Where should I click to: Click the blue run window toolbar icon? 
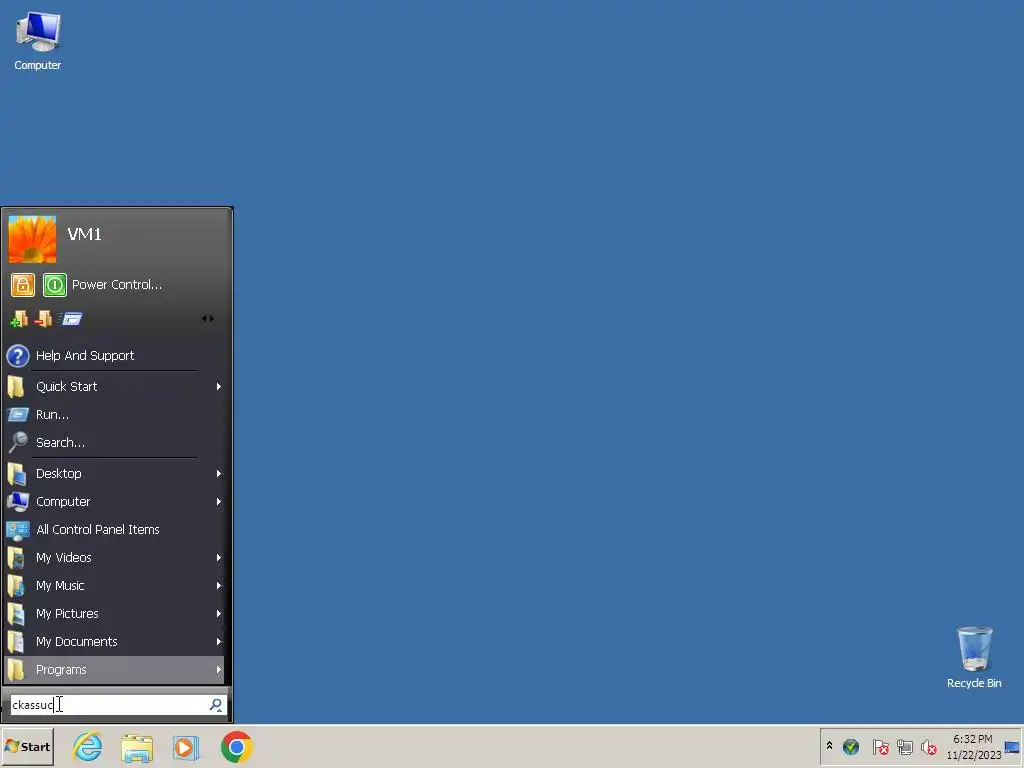pos(71,319)
